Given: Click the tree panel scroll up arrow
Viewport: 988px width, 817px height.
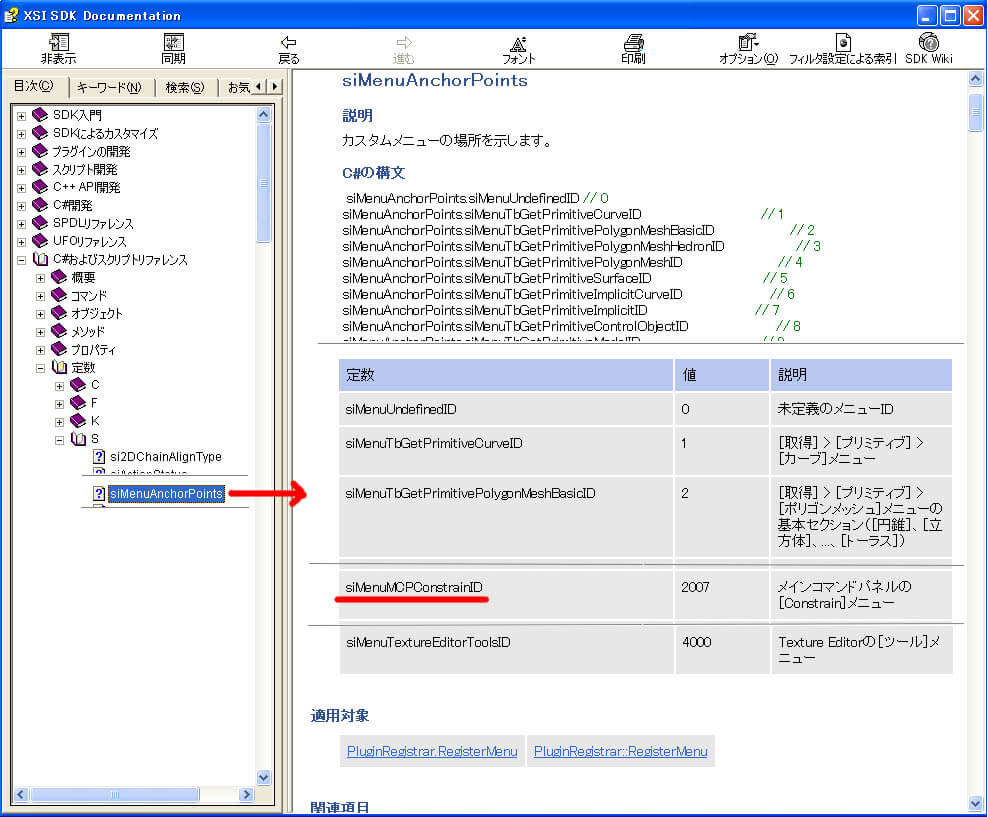Looking at the screenshot, I should pos(263,115).
